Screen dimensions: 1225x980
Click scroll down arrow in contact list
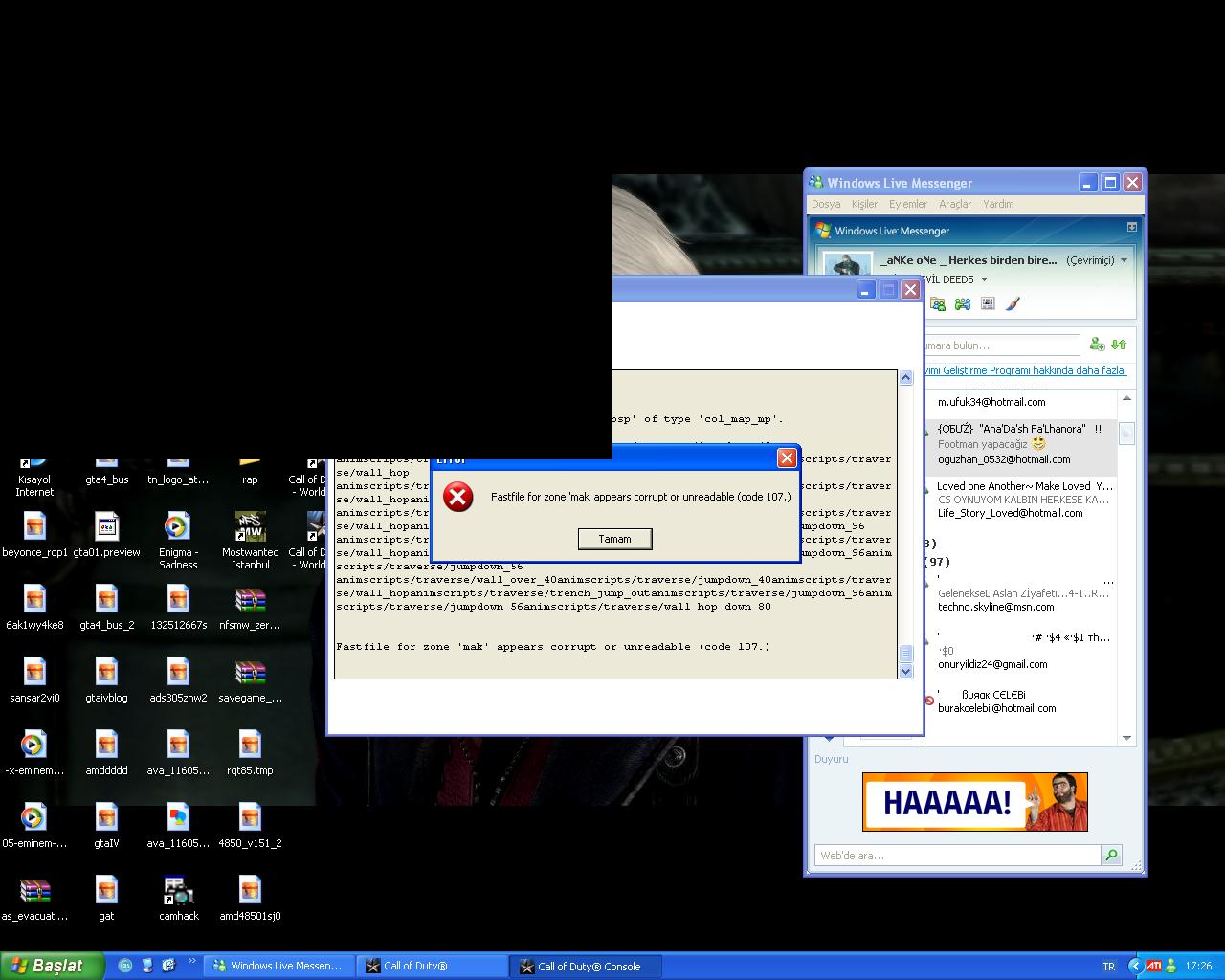(1126, 738)
